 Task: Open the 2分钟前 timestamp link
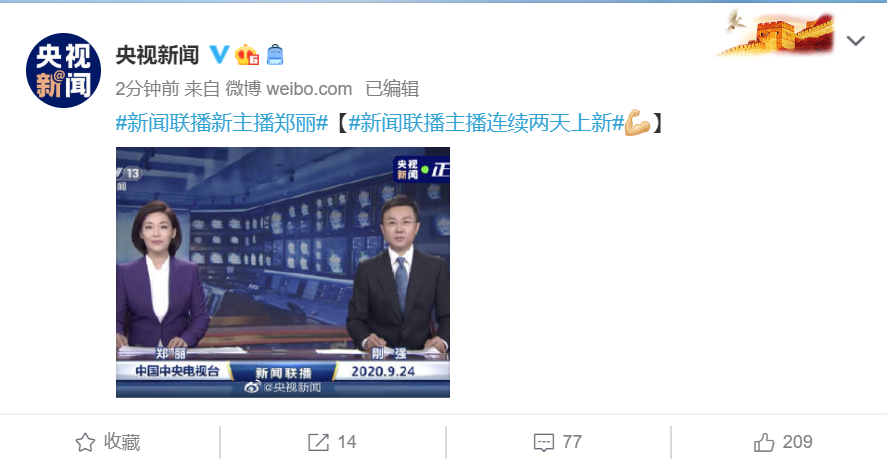(147, 89)
